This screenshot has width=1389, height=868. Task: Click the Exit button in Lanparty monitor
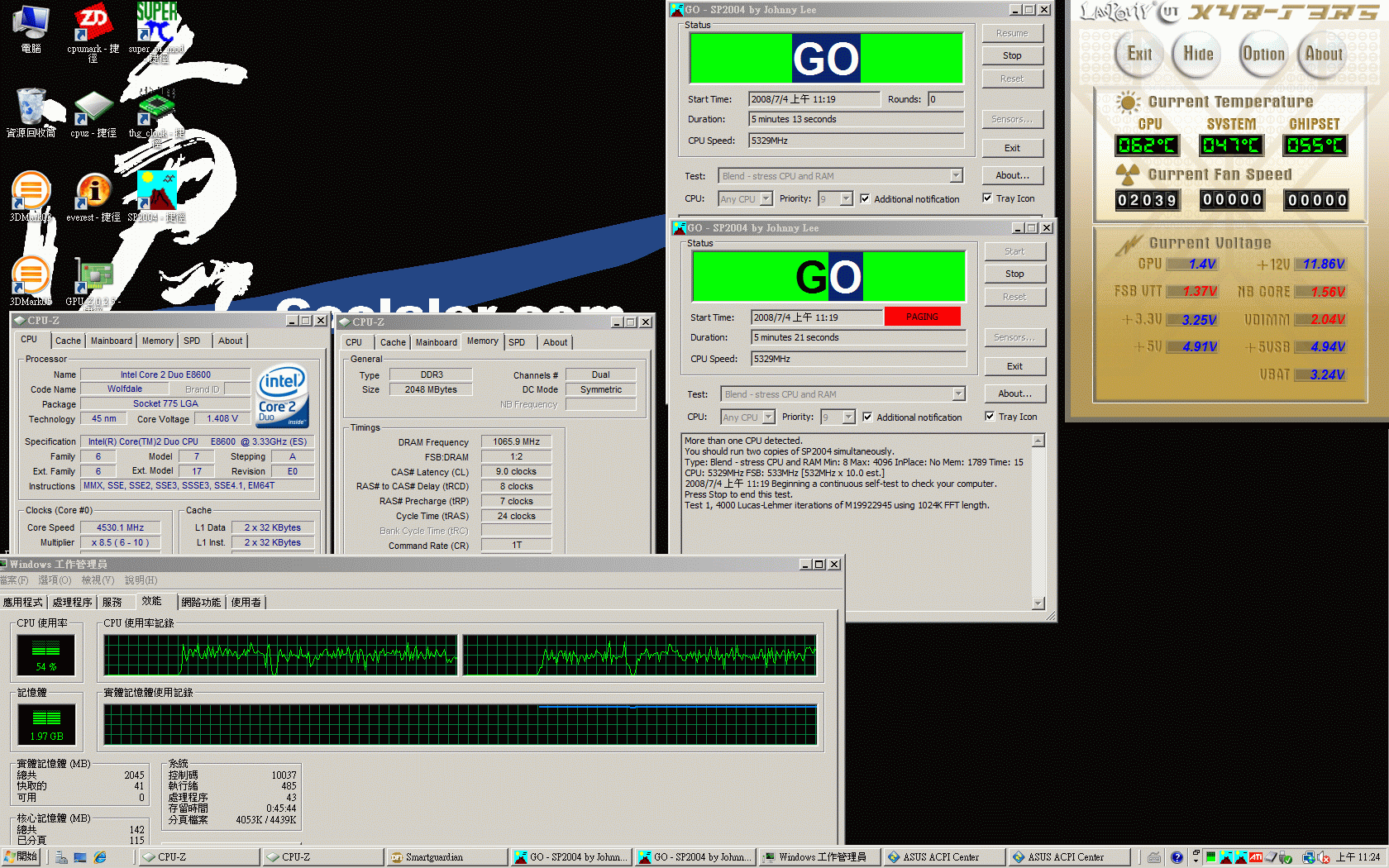(1138, 55)
